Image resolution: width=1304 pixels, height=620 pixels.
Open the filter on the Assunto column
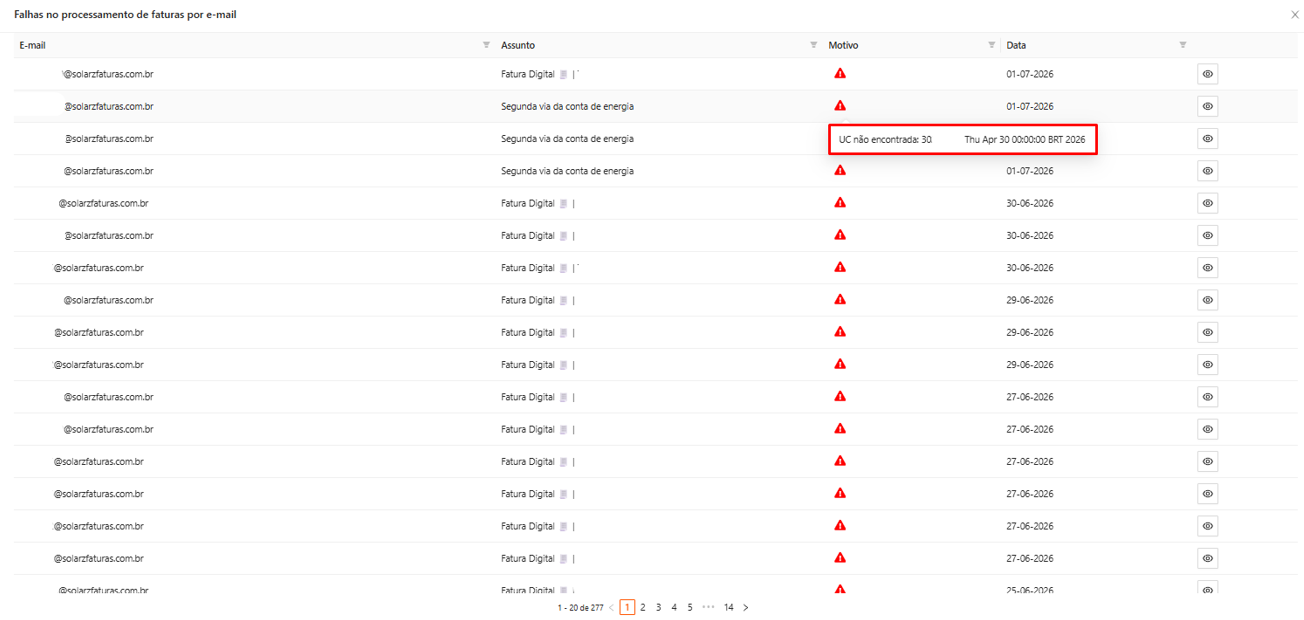[x=813, y=45]
